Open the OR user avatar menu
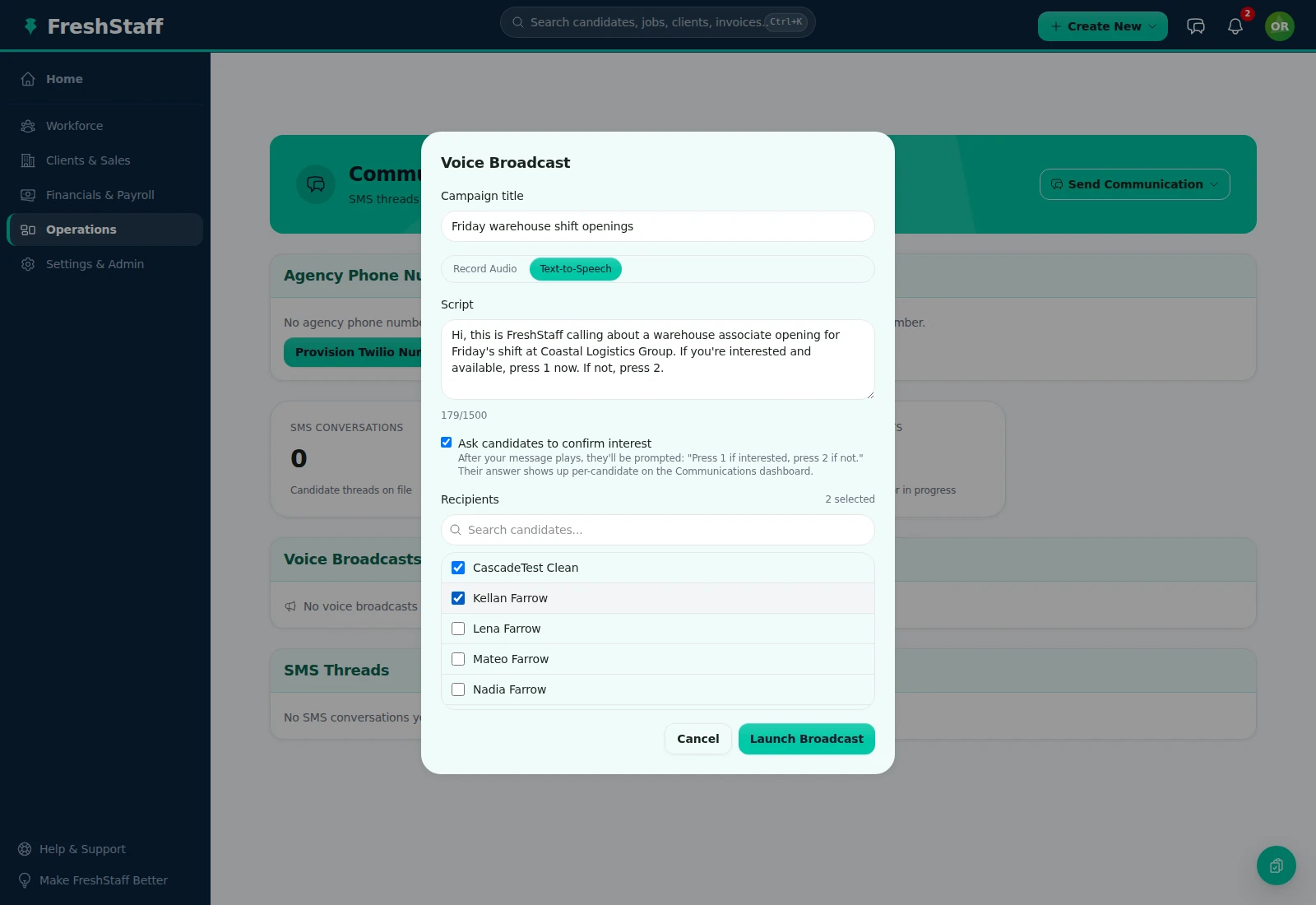 click(1280, 26)
